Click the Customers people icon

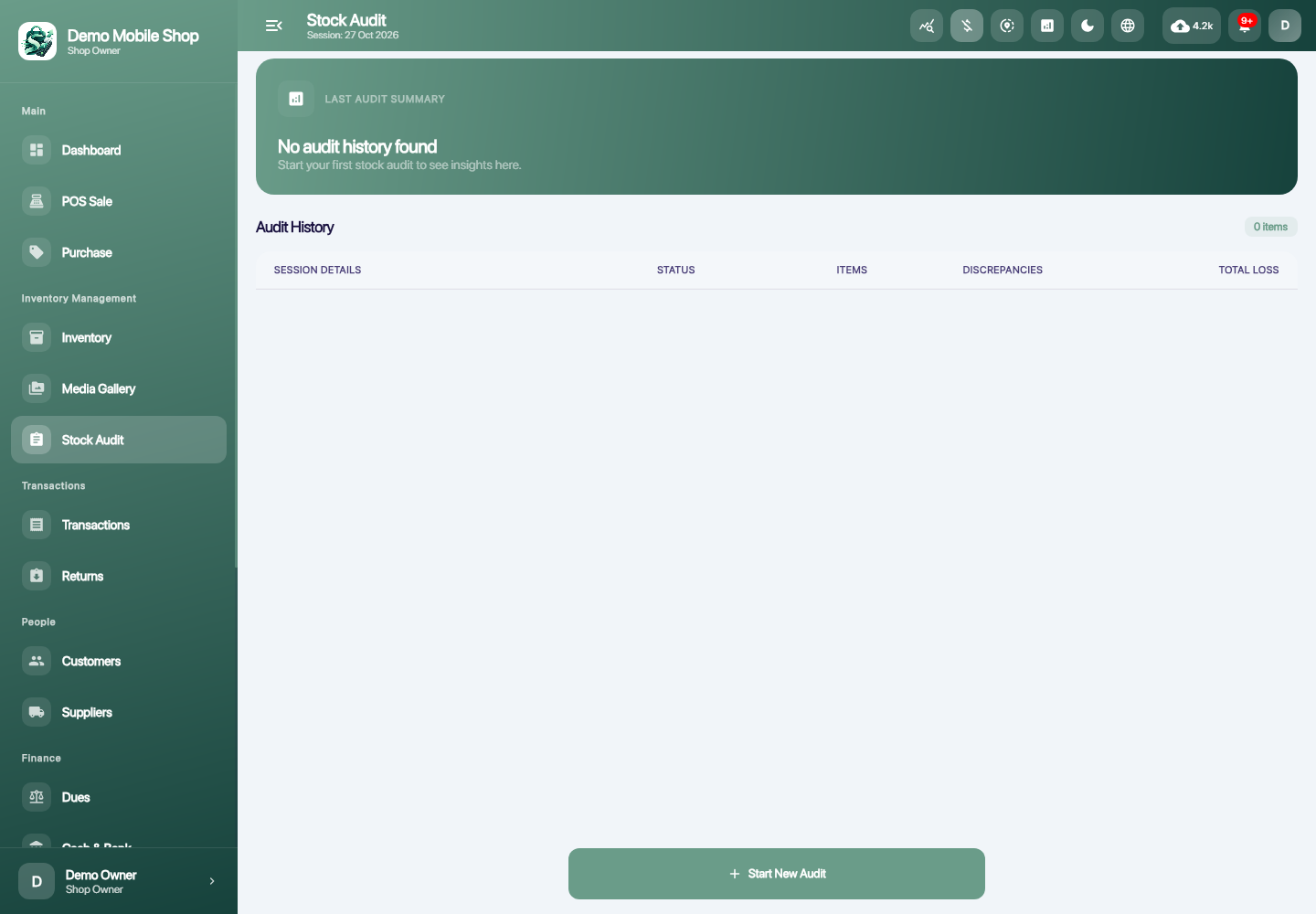[x=37, y=661]
